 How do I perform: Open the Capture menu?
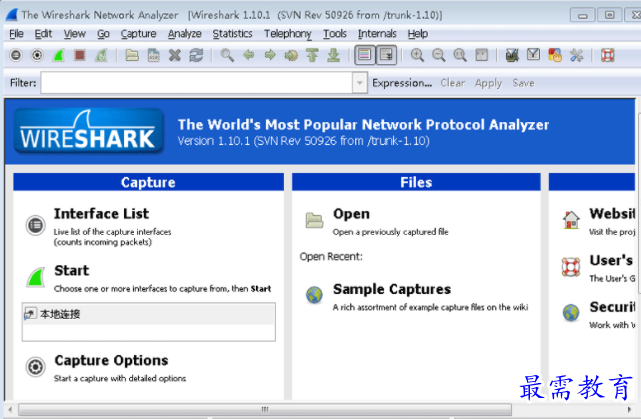(x=138, y=34)
